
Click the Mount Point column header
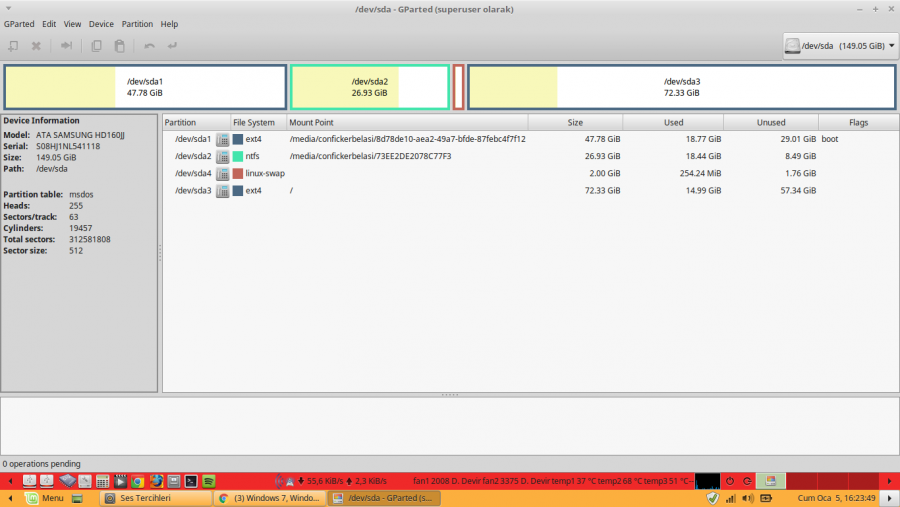coord(407,122)
